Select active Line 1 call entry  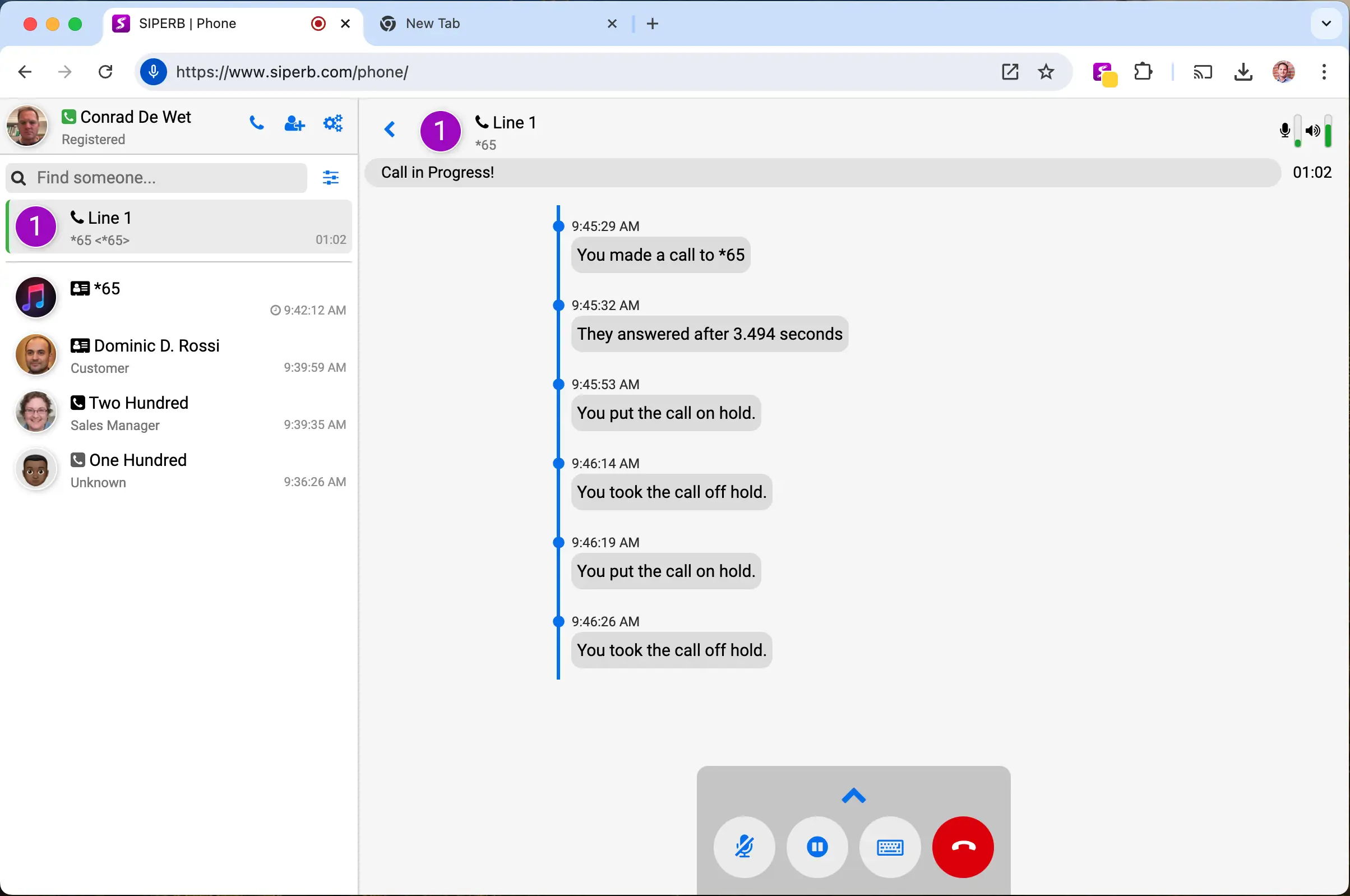click(179, 228)
